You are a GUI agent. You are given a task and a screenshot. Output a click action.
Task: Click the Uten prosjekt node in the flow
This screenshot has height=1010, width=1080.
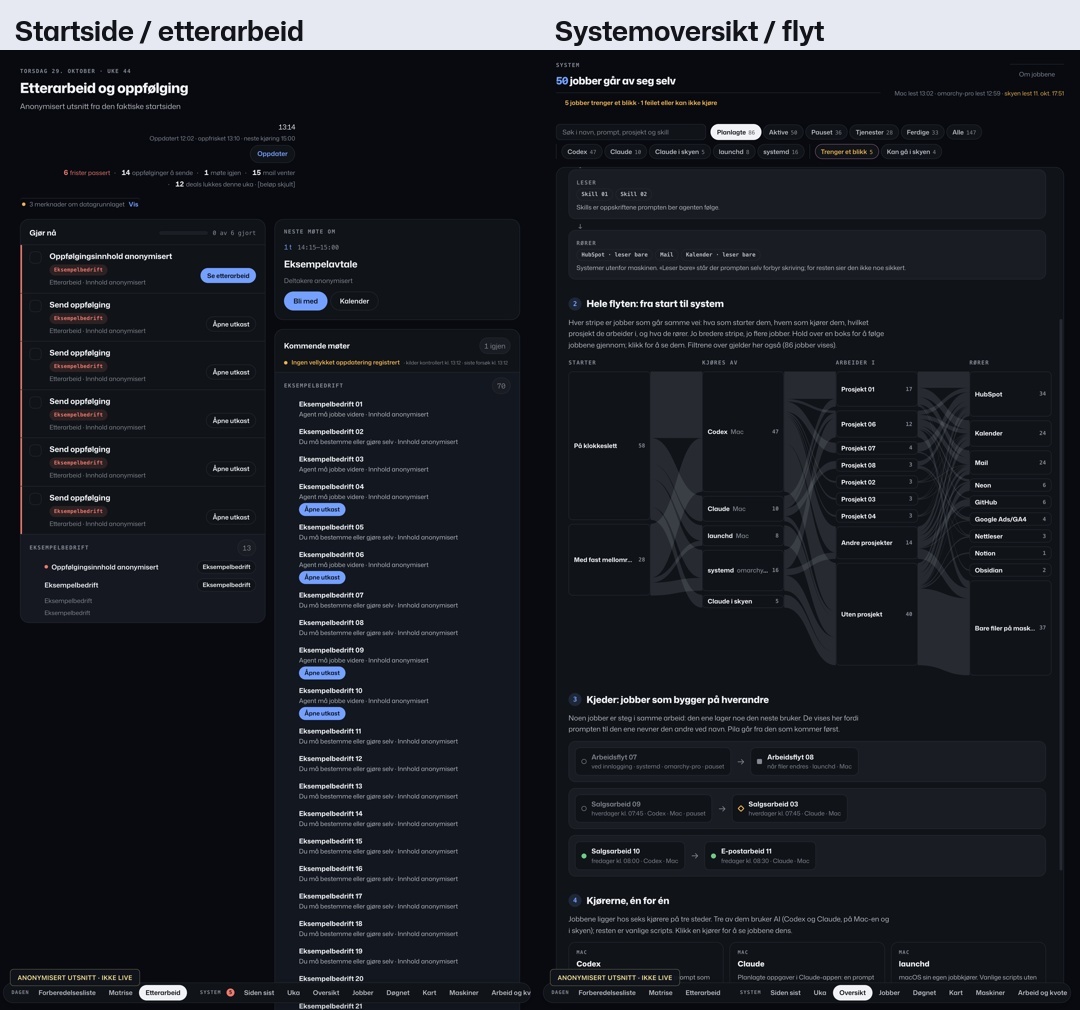[876, 614]
